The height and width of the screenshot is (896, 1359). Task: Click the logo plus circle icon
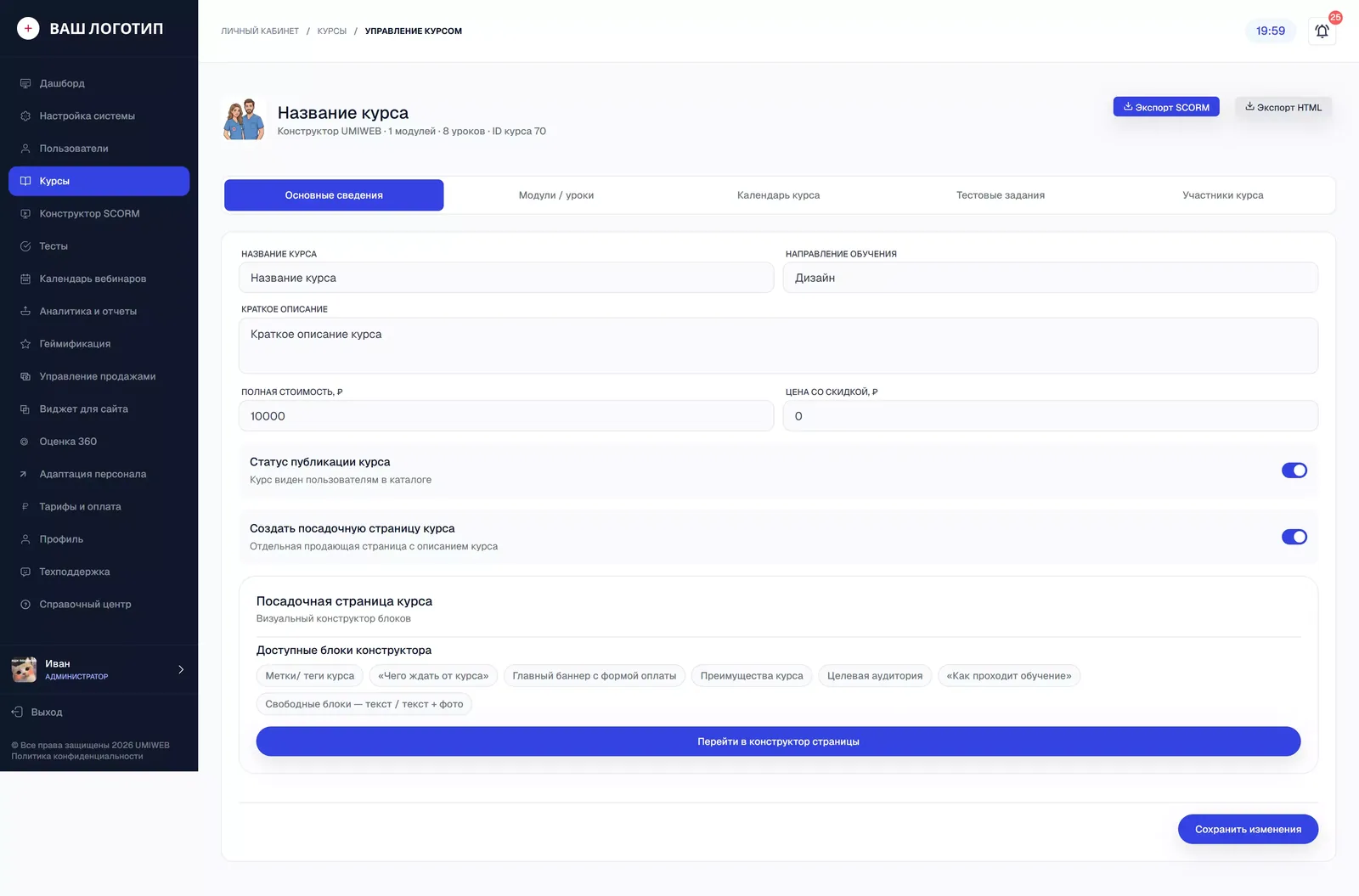[28, 28]
